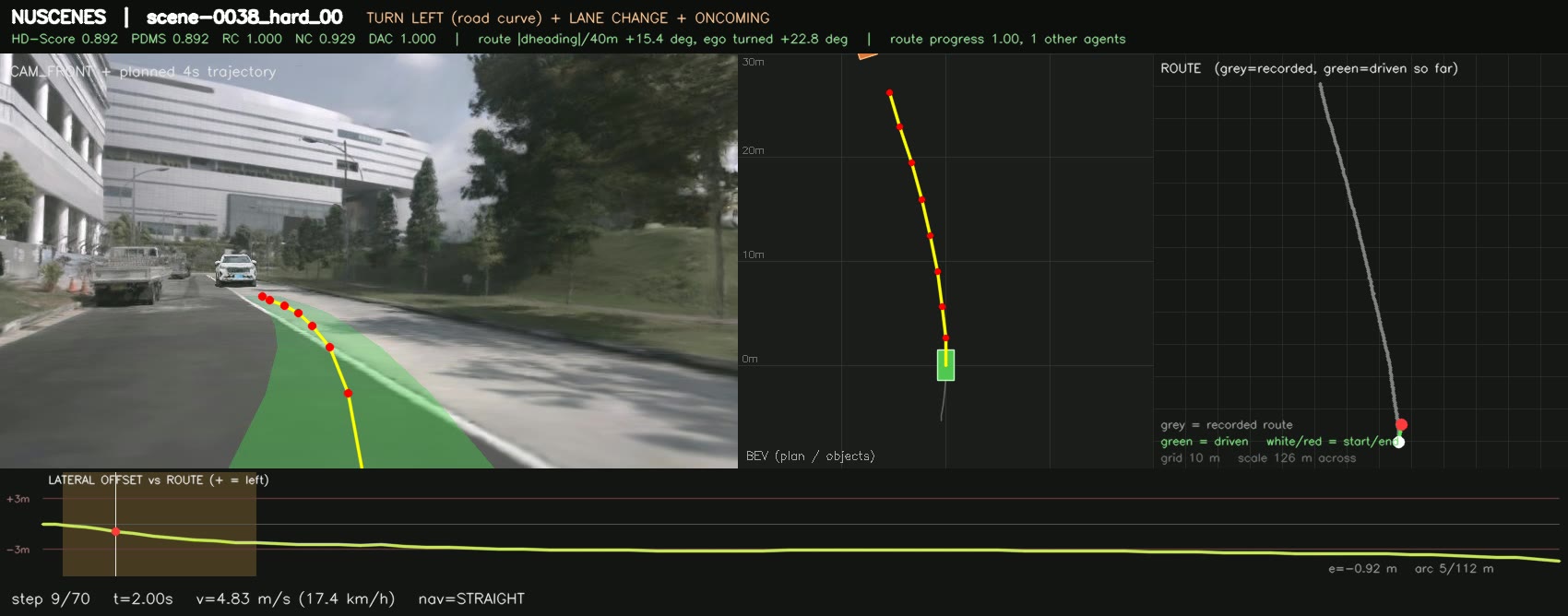The image size is (1568, 616).
Task: Click the white oncoming car in camera view
Action: pyautogui.click(x=236, y=268)
